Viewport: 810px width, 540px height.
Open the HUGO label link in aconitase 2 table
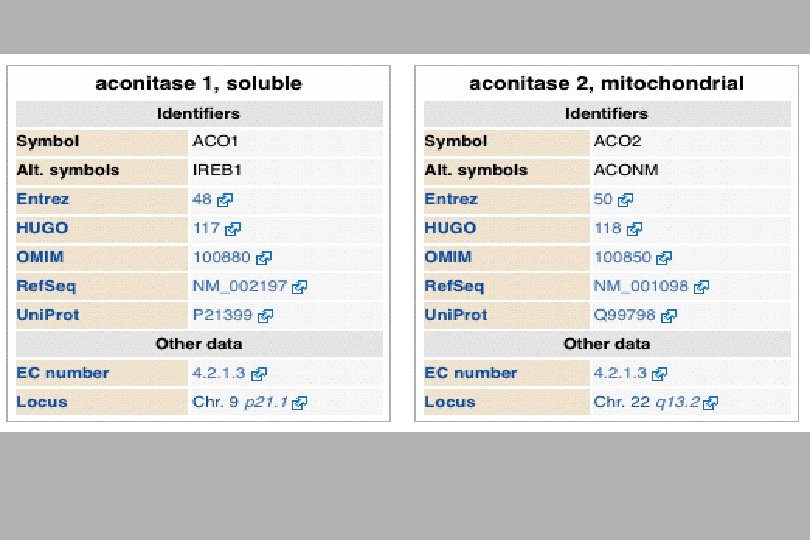coord(450,228)
